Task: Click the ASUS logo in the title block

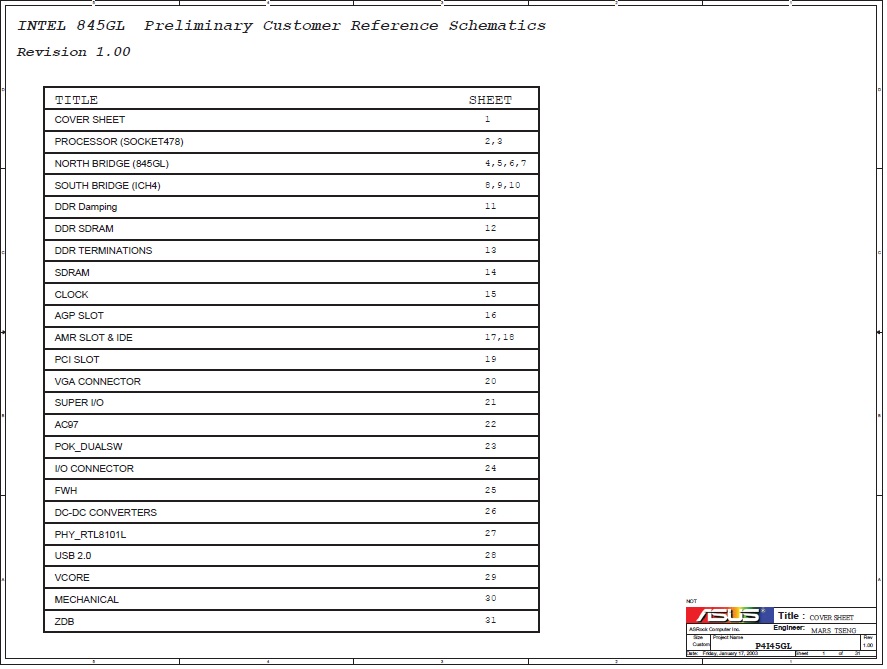Action: tap(730, 615)
